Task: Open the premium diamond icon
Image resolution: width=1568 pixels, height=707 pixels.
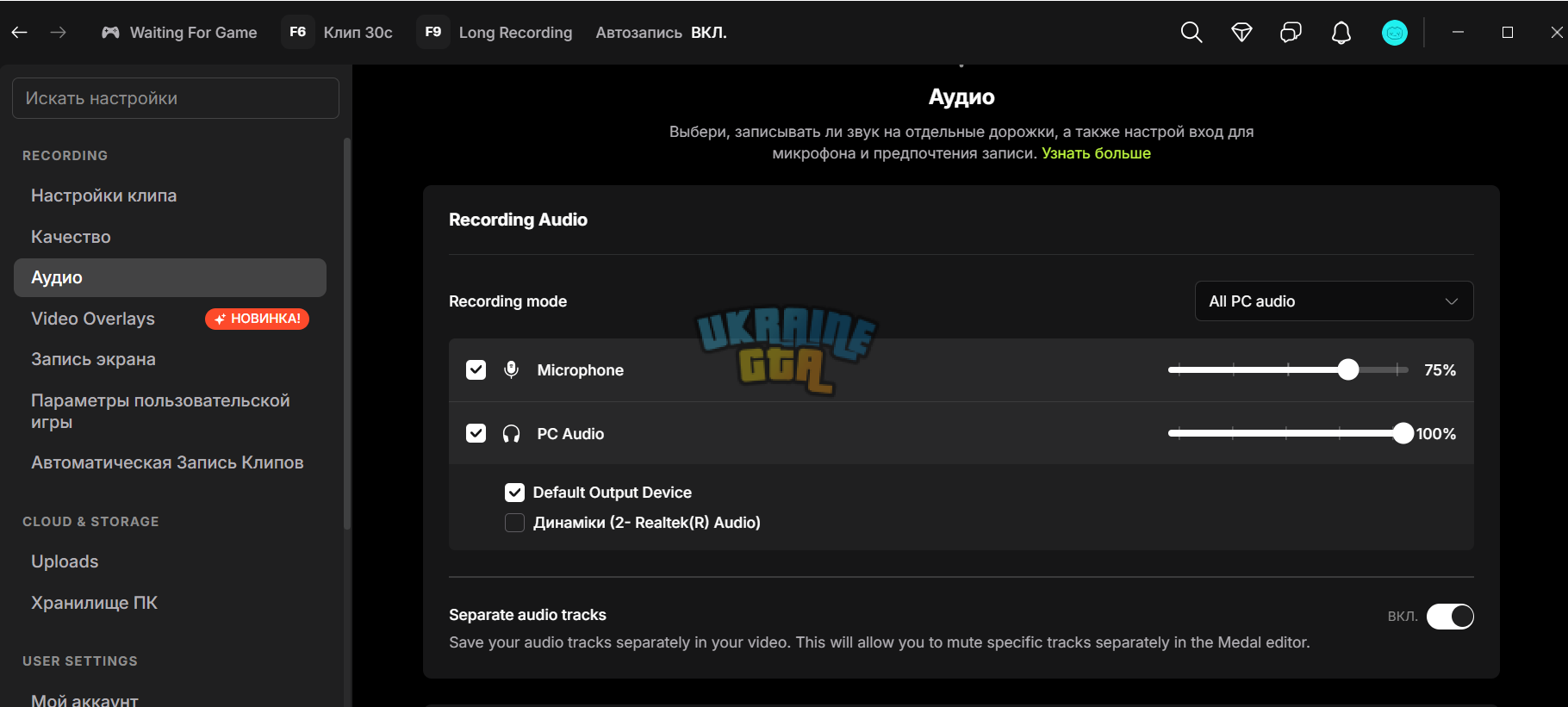Action: click(1241, 33)
